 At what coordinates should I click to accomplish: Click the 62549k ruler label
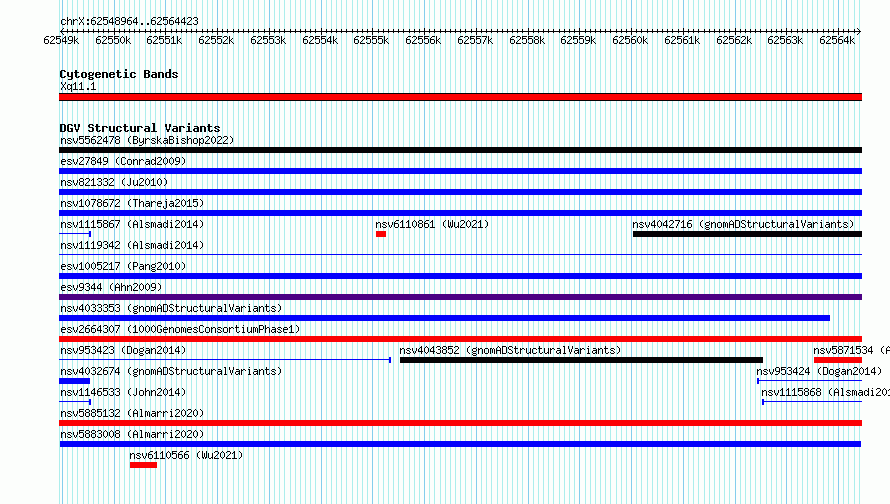[x=61, y=40]
